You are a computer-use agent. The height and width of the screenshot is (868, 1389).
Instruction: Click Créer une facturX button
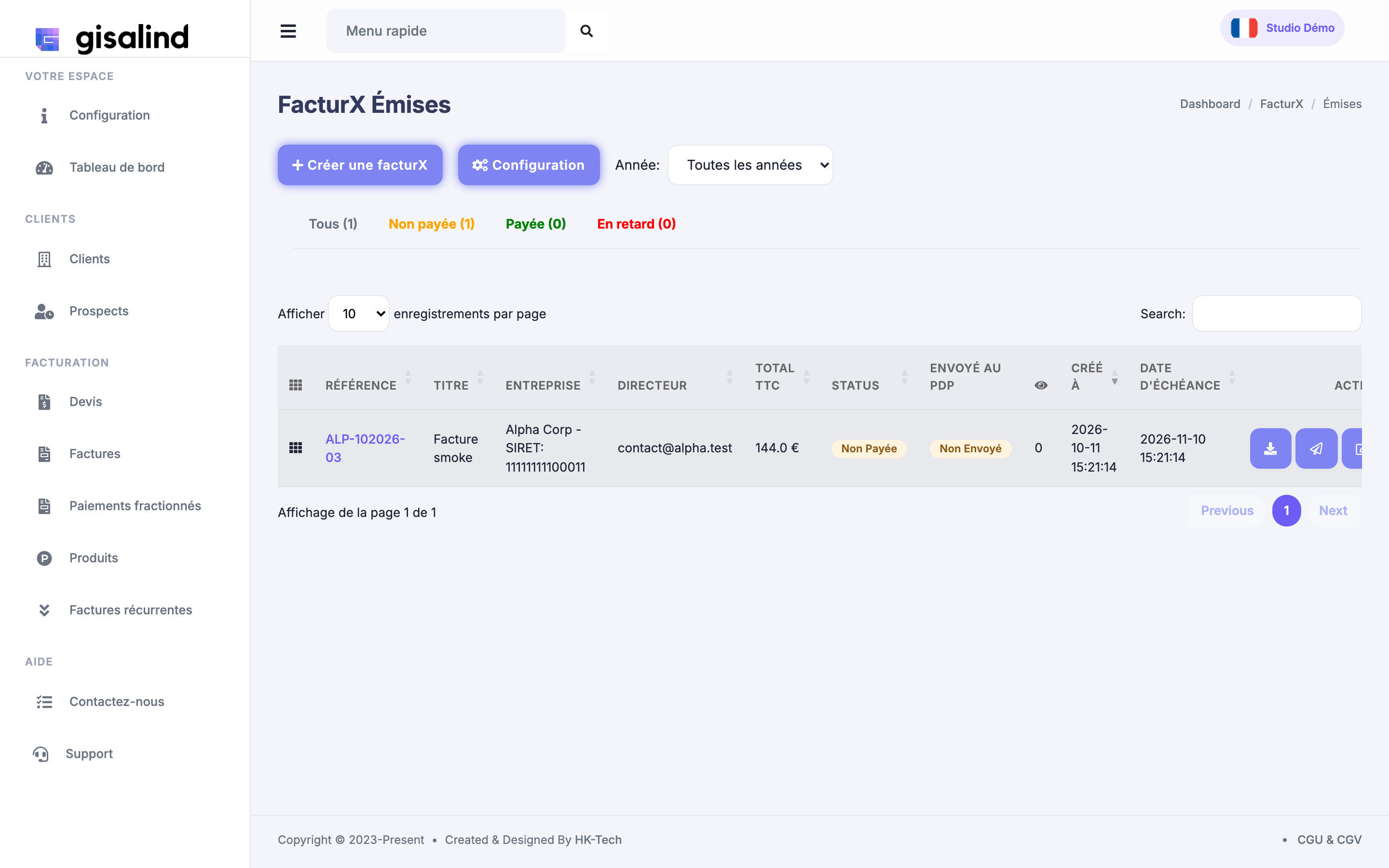point(360,165)
